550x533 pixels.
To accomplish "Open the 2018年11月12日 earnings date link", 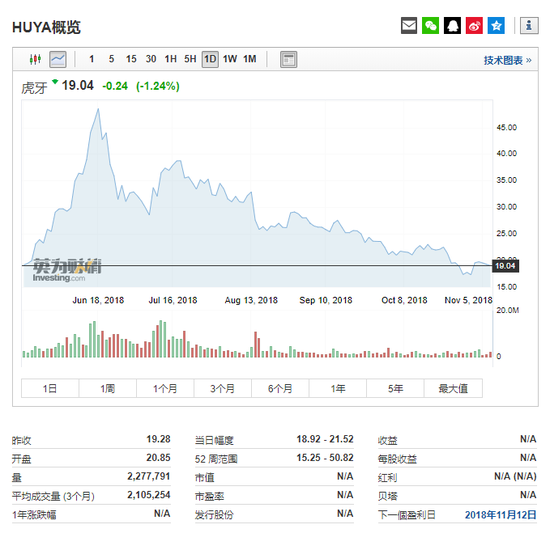I will [501, 515].
